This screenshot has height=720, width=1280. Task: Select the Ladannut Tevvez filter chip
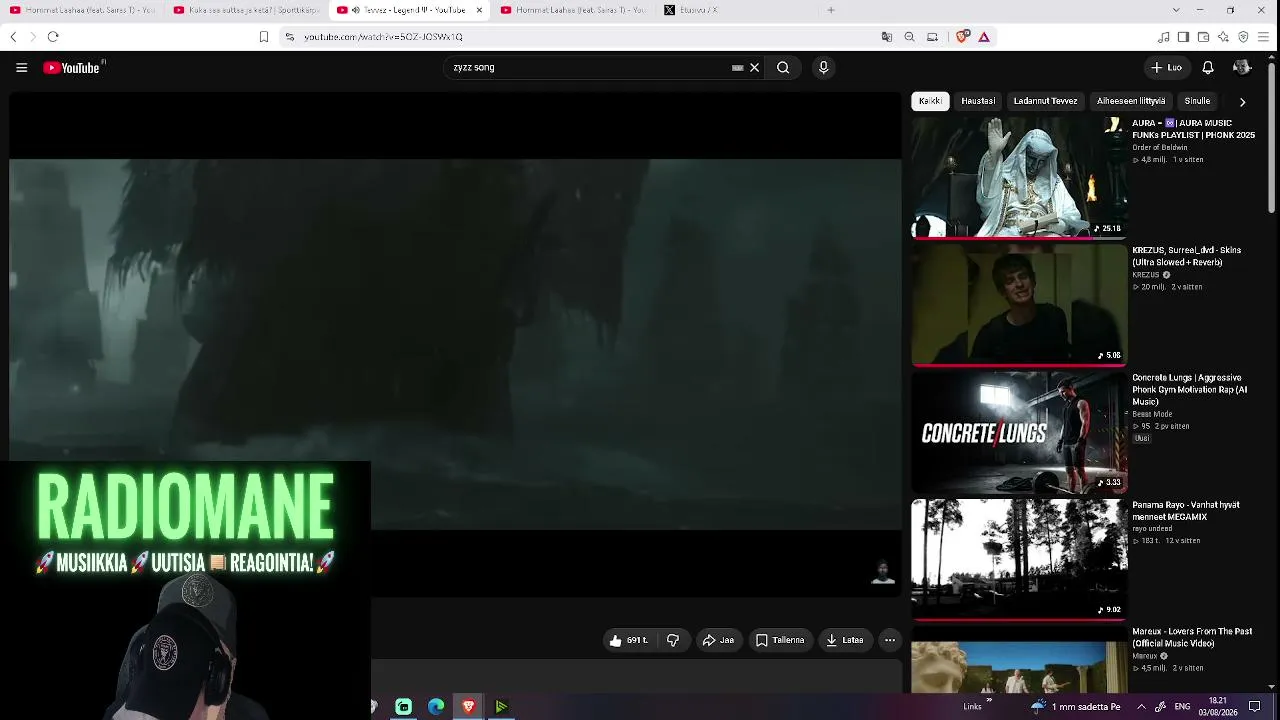(1045, 101)
